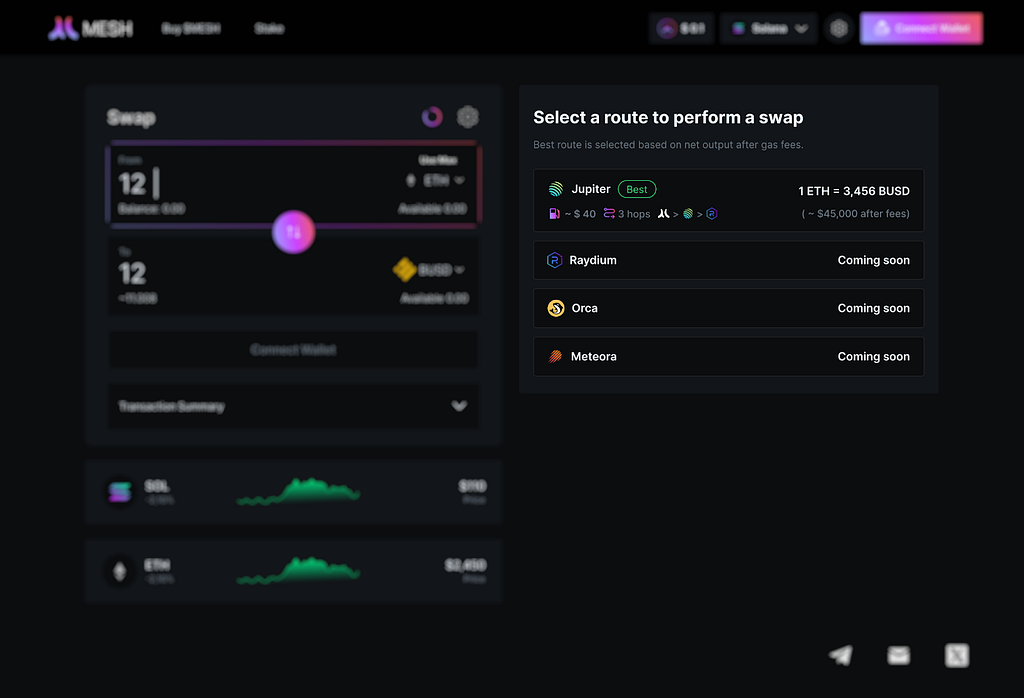
Task: Click the ETH price value $2,450
Action: [466, 565]
